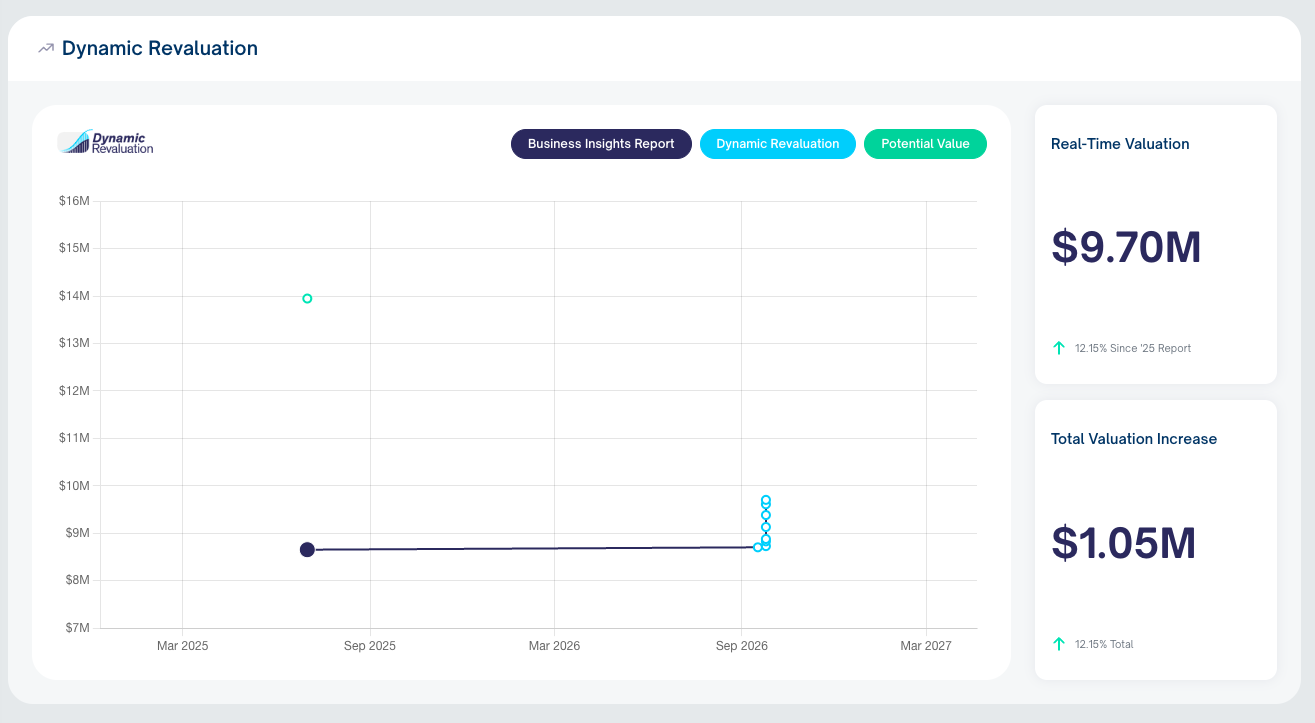
Task: Click the $15M y-axis label
Action: 75,248
